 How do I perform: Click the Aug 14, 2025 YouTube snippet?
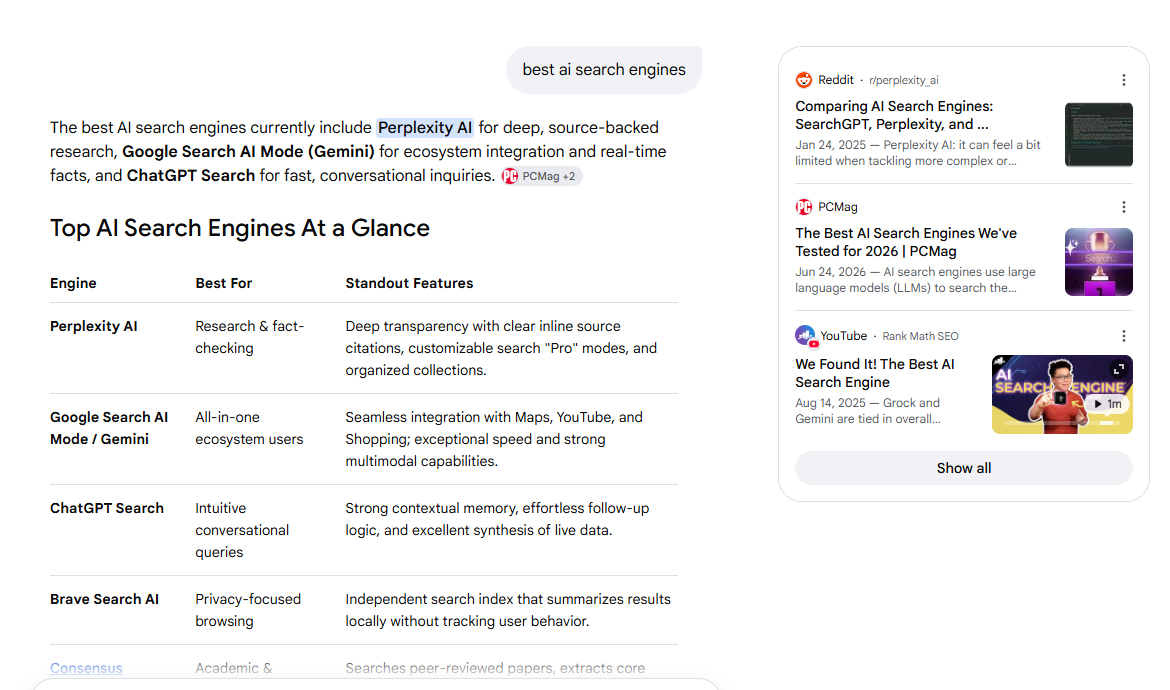click(868, 411)
